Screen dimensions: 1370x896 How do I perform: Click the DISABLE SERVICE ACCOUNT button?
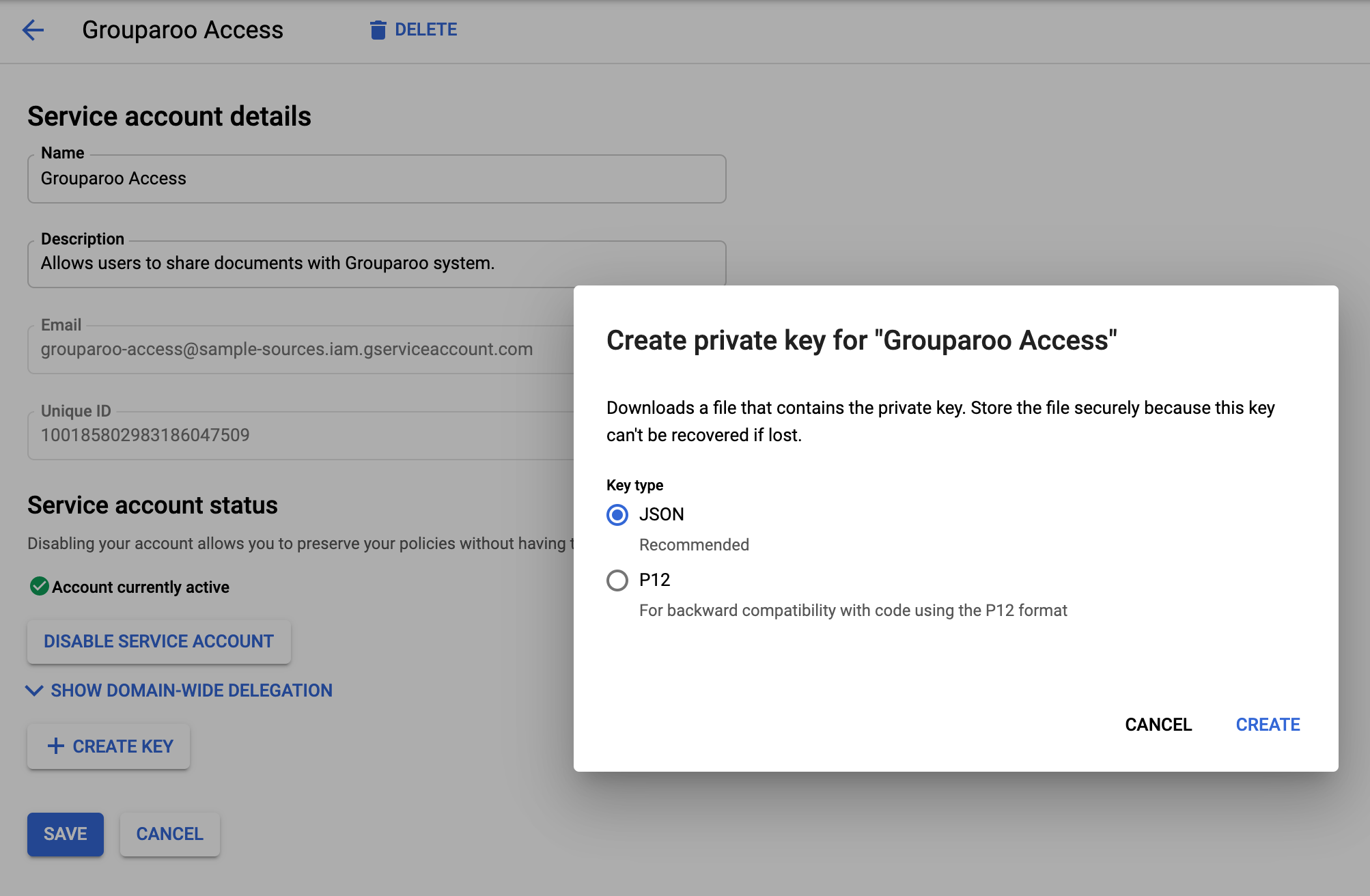159,641
